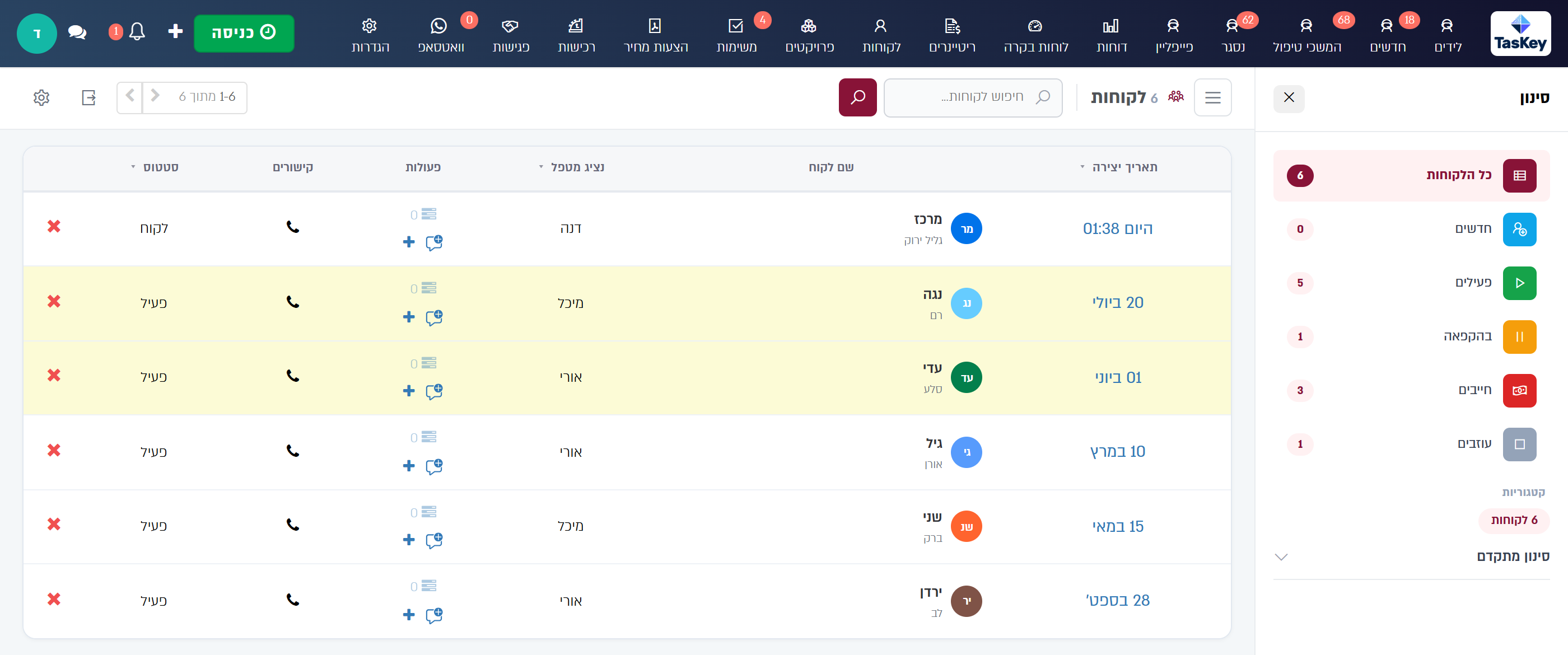Image resolution: width=1568 pixels, height=655 pixels.
Task: Open the נציג מטפל column filter
Action: point(540,167)
